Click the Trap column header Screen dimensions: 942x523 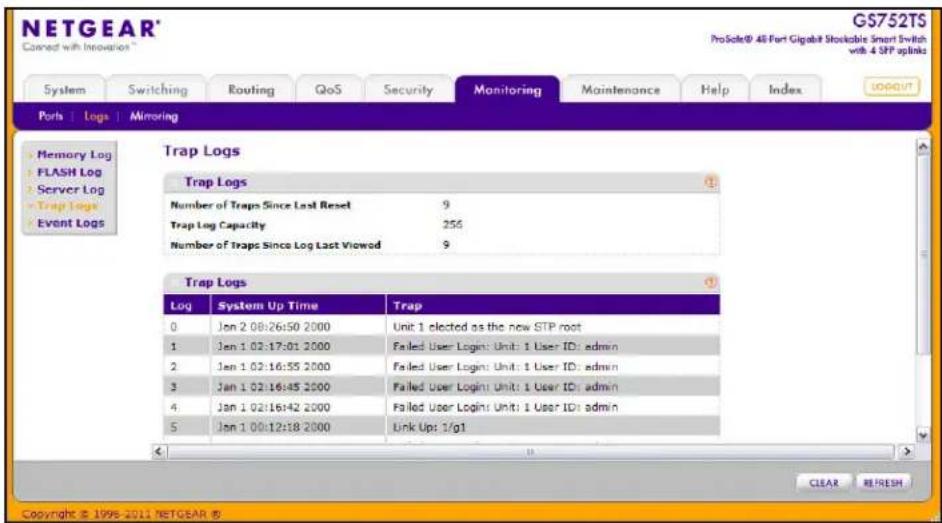553,305
